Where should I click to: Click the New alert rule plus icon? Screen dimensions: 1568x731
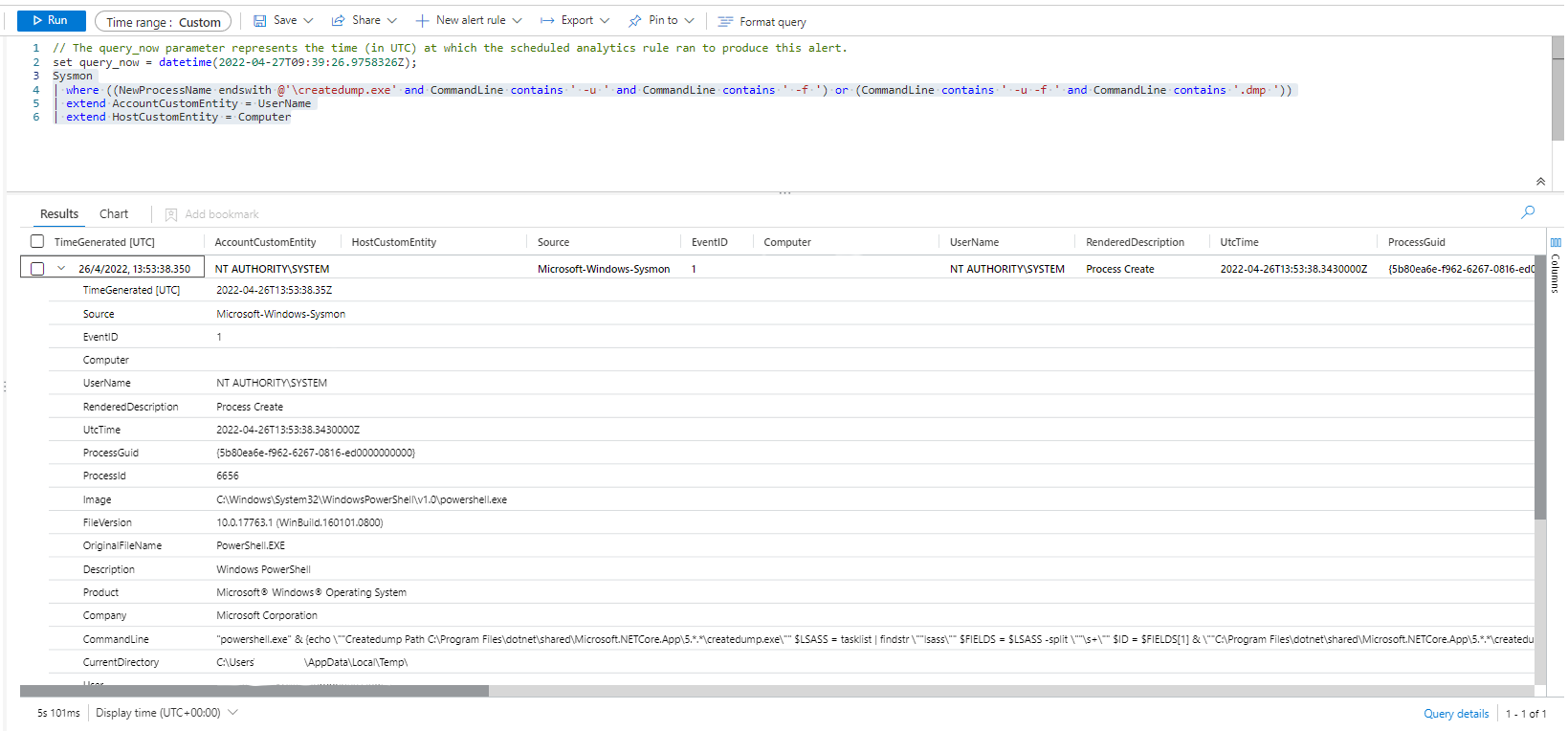pos(422,21)
